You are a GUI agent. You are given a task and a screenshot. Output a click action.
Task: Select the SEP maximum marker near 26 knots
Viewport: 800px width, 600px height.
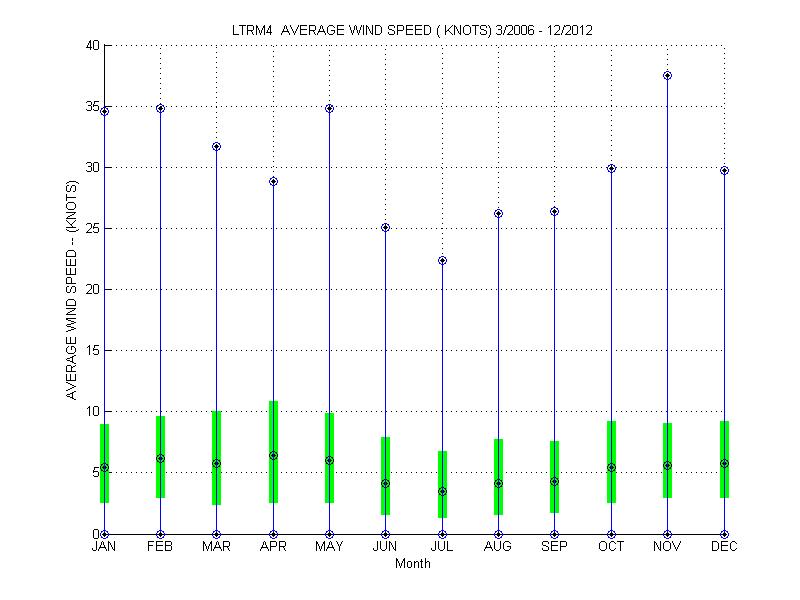[x=555, y=211]
